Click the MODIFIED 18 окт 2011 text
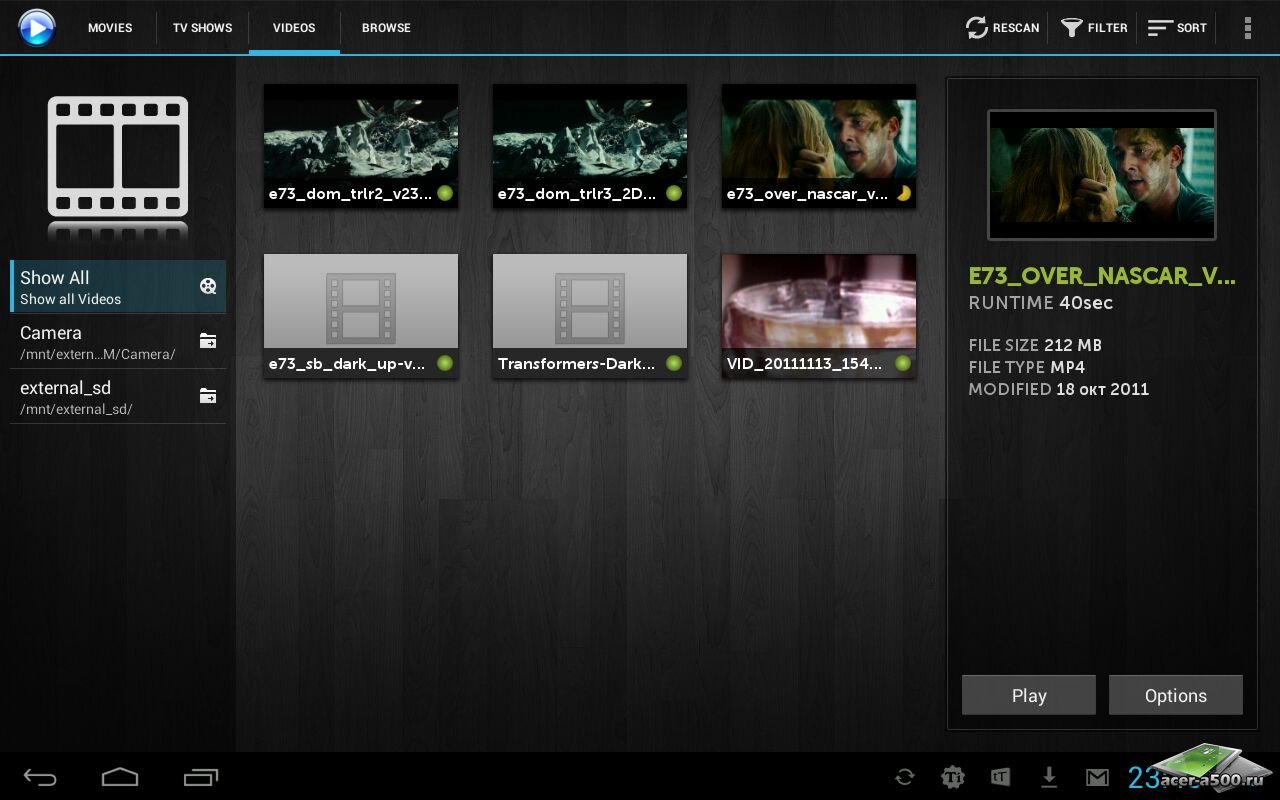Image resolution: width=1280 pixels, height=800 pixels. [x=1059, y=389]
